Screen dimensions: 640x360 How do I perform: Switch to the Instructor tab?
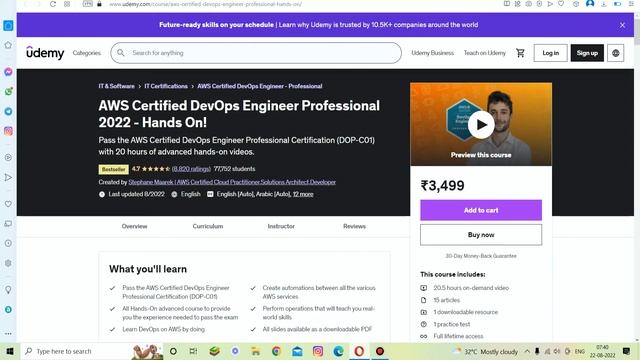pos(281,226)
